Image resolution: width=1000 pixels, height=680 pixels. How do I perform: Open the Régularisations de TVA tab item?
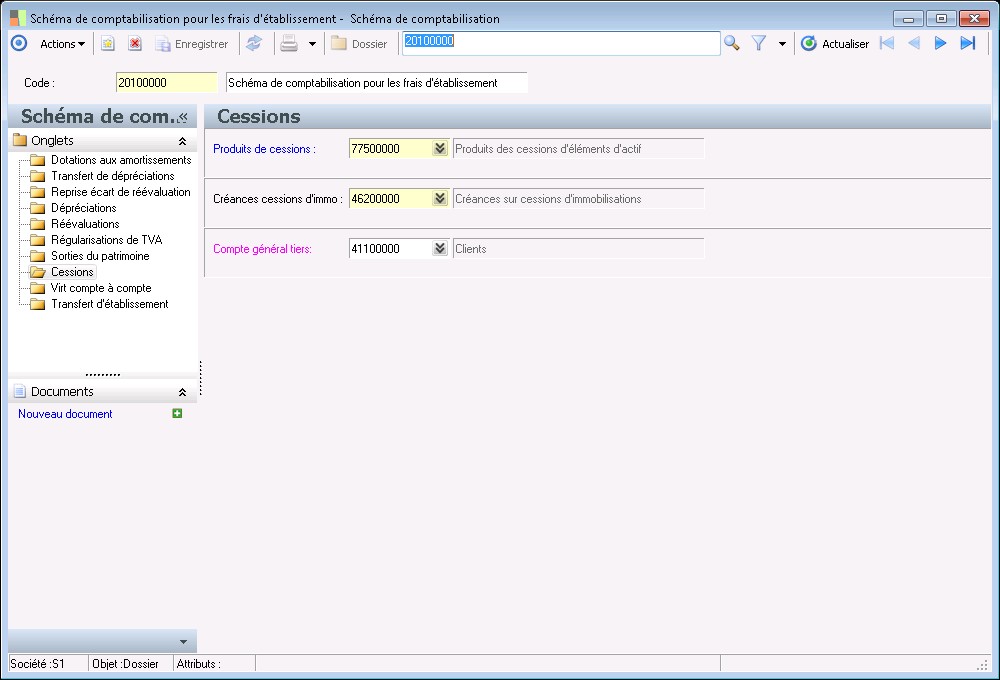point(106,240)
